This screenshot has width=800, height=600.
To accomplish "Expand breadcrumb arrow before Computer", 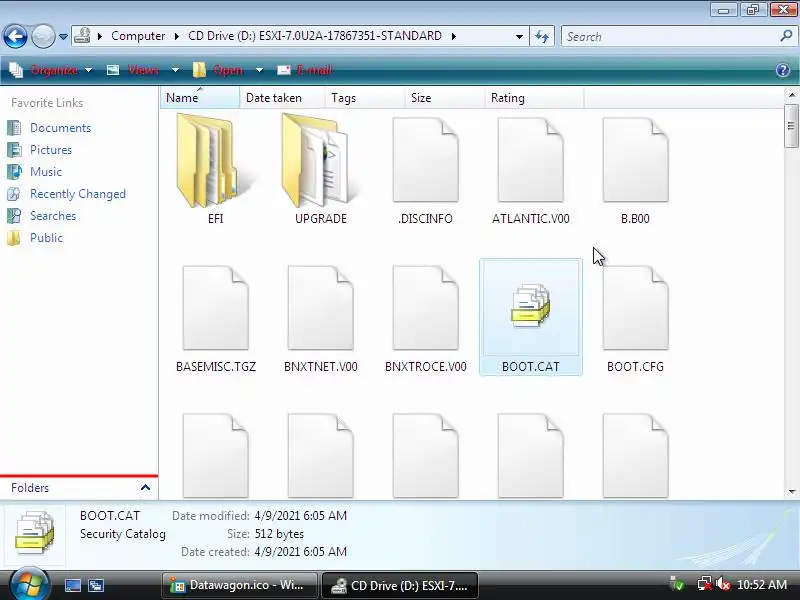I will (100, 36).
